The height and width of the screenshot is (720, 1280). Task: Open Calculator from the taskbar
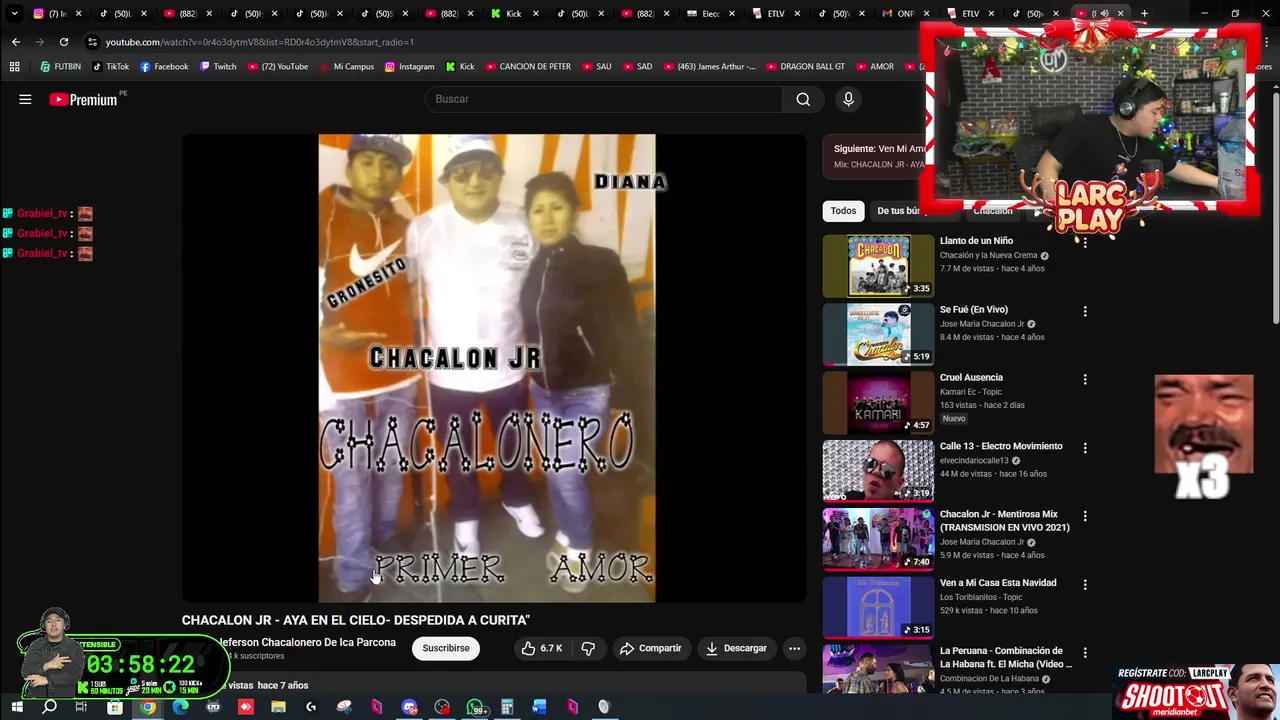(507, 707)
